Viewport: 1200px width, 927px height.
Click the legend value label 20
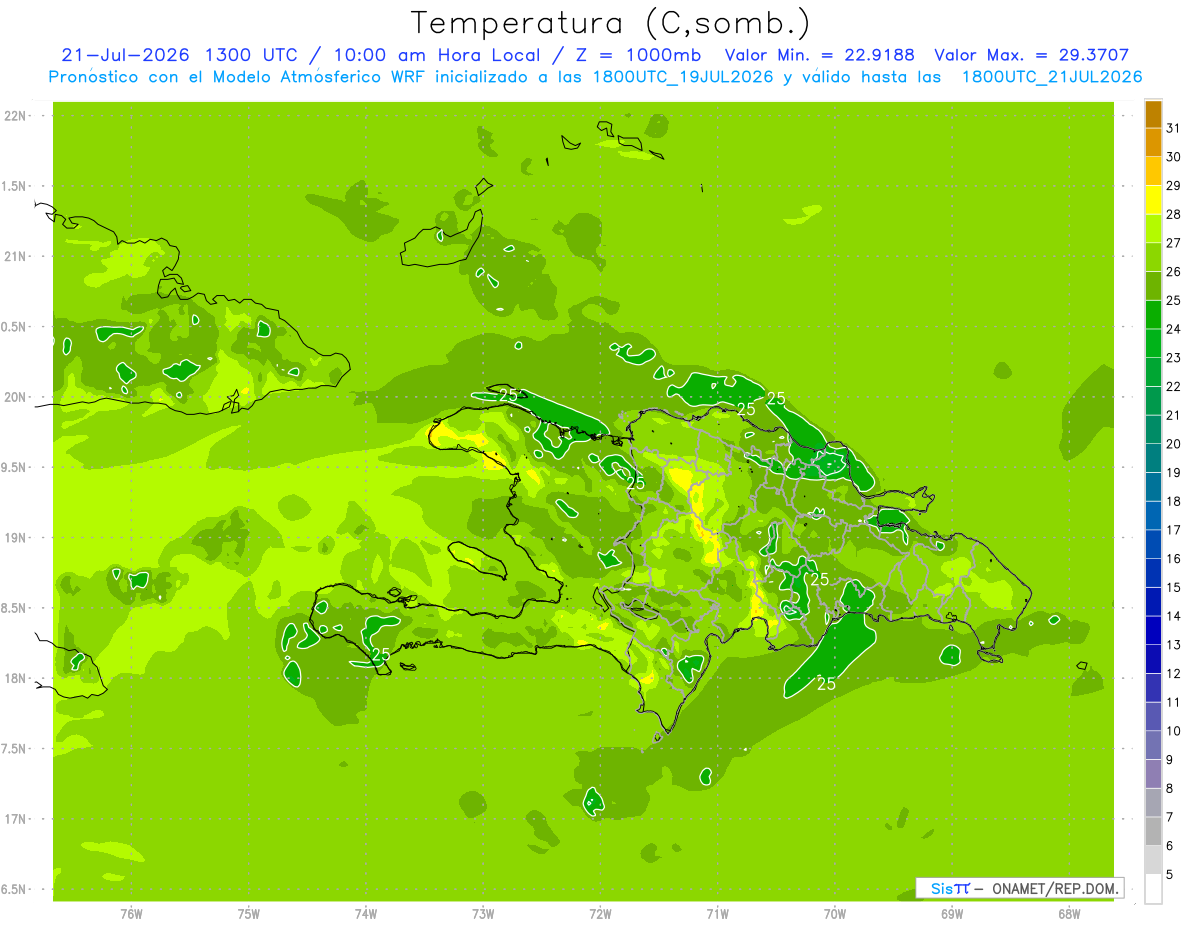tap(1174, 444)
